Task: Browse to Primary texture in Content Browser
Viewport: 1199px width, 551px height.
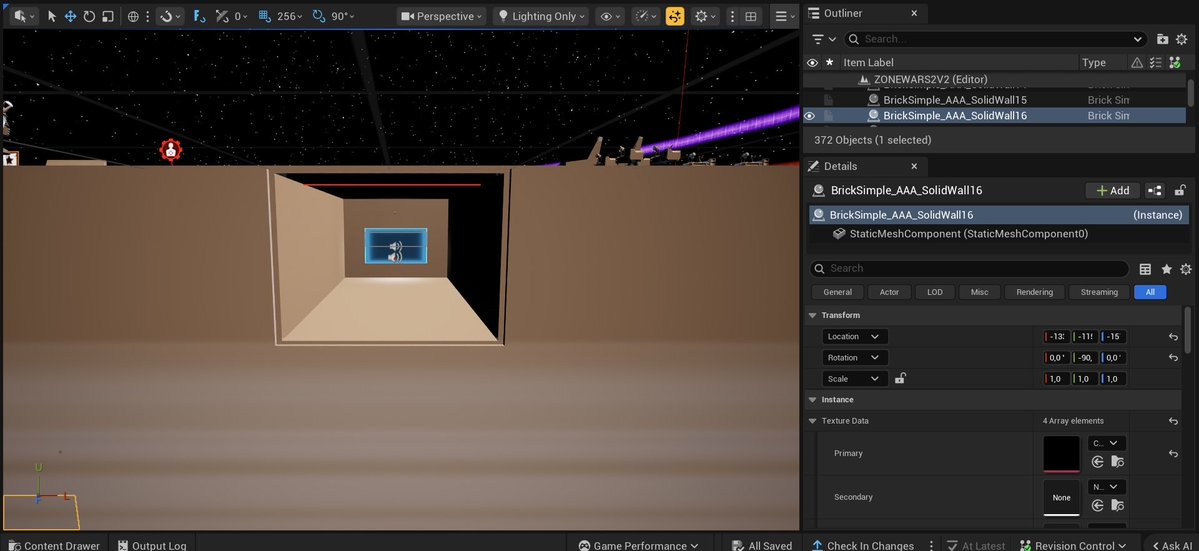Action: (x=1118, y=462)
